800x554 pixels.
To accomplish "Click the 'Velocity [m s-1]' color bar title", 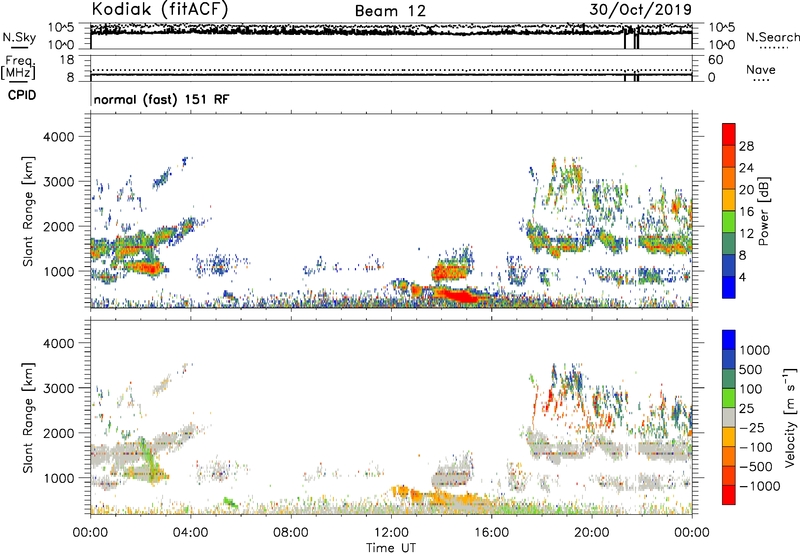I will (x=790, y=417).
